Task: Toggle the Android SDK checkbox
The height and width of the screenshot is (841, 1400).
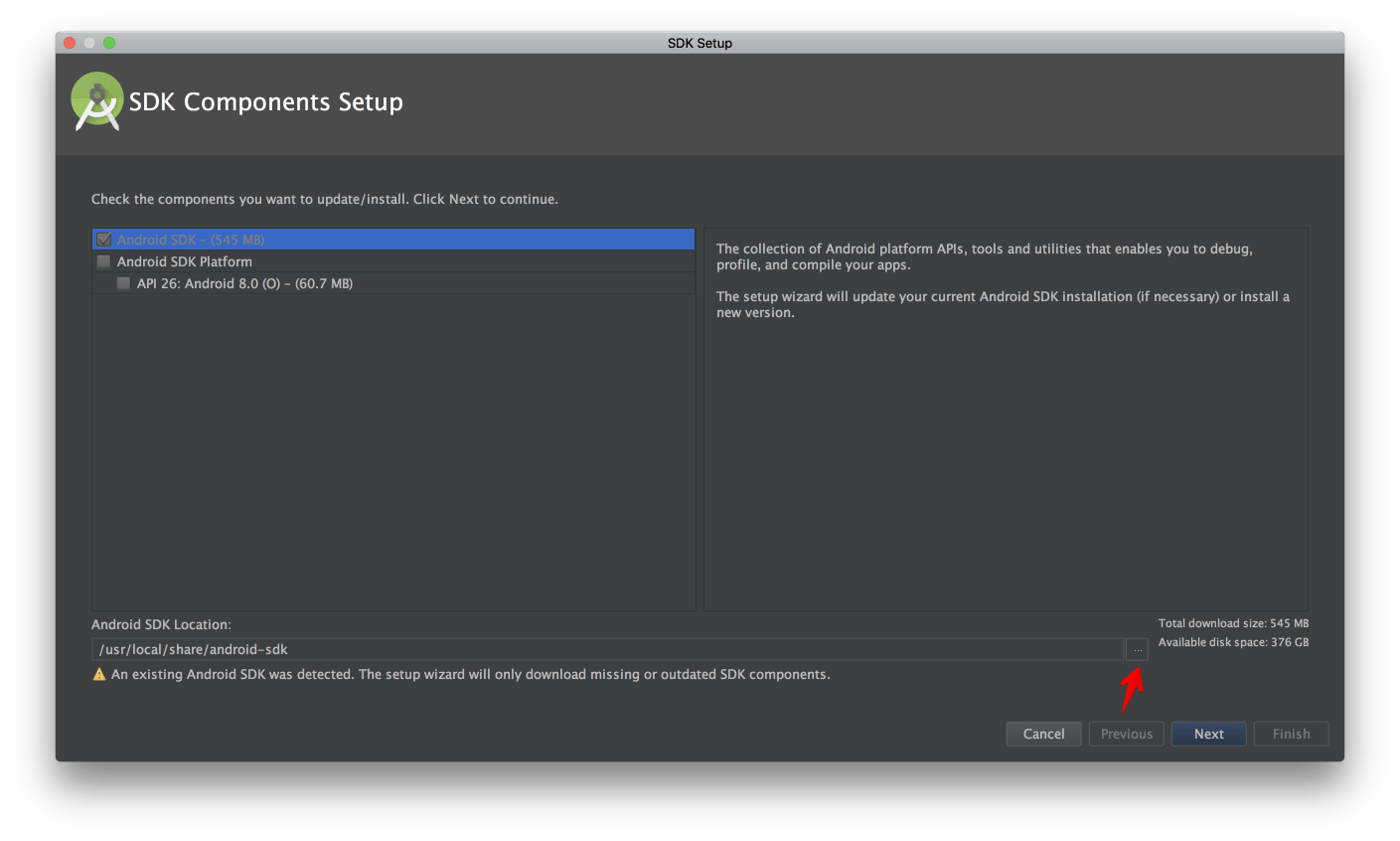Action: 103,240
